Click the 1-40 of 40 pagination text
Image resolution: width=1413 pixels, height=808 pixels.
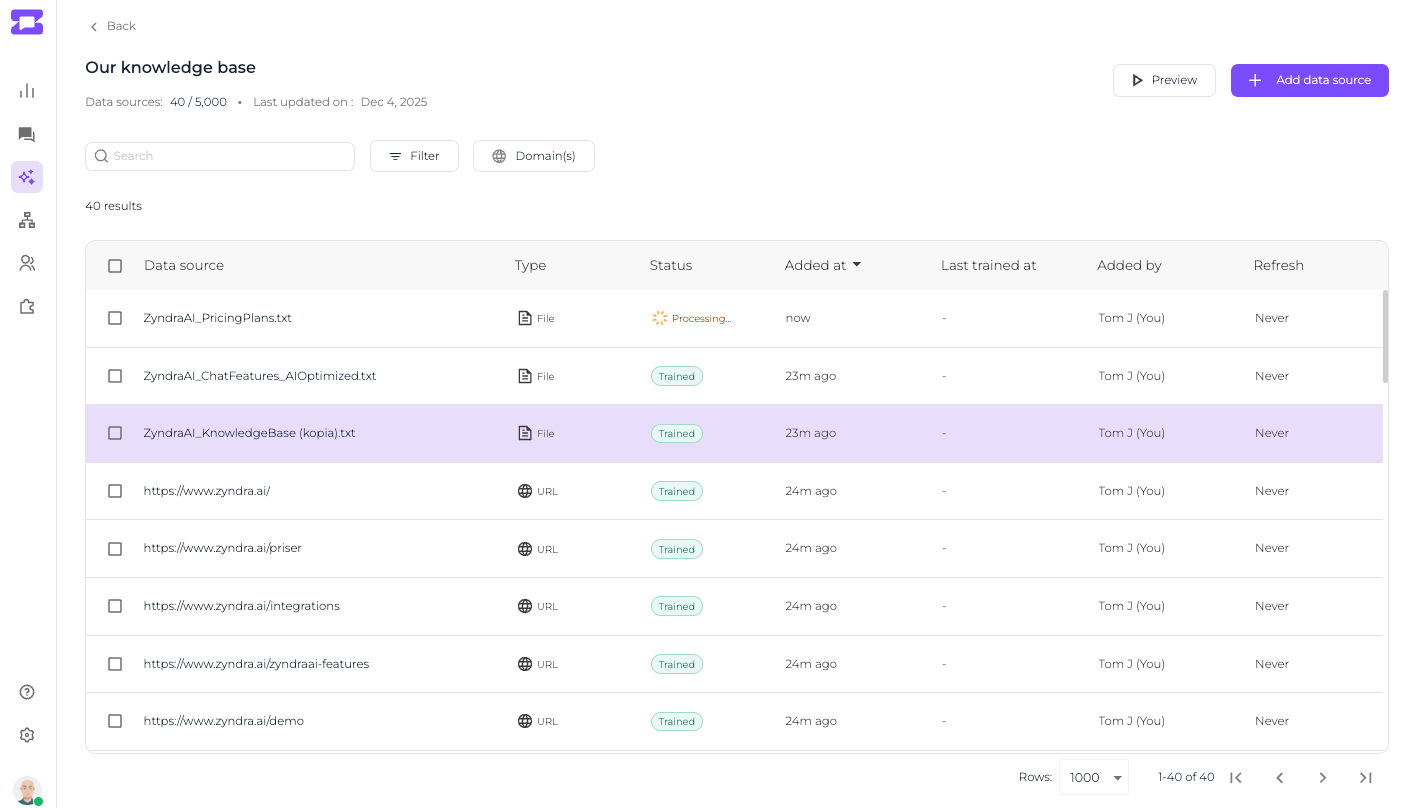(1186, 777)
